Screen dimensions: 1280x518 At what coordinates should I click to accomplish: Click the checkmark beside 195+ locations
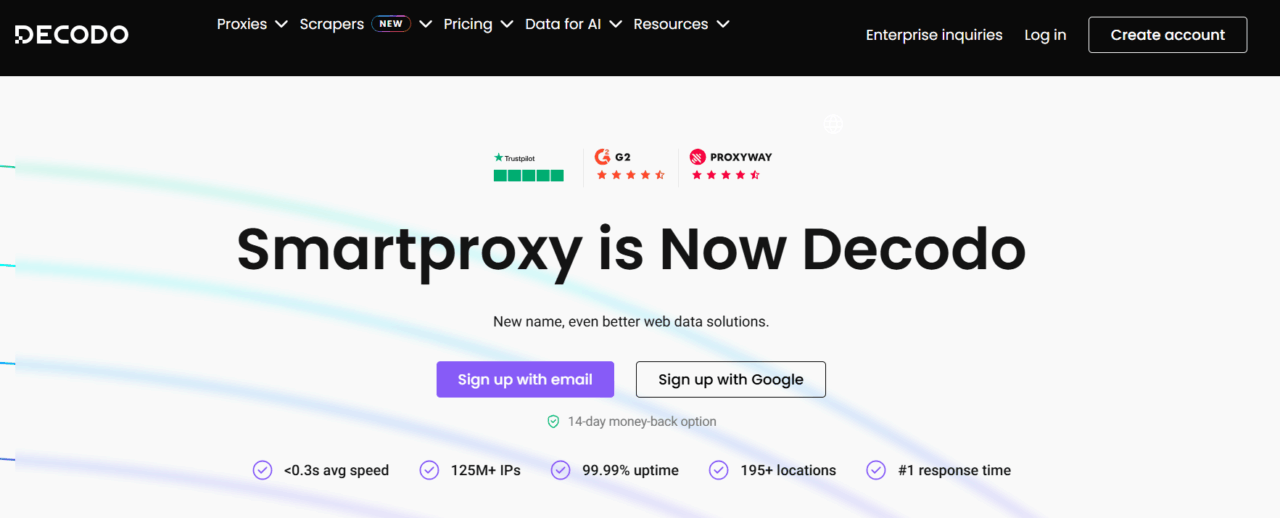718,470
